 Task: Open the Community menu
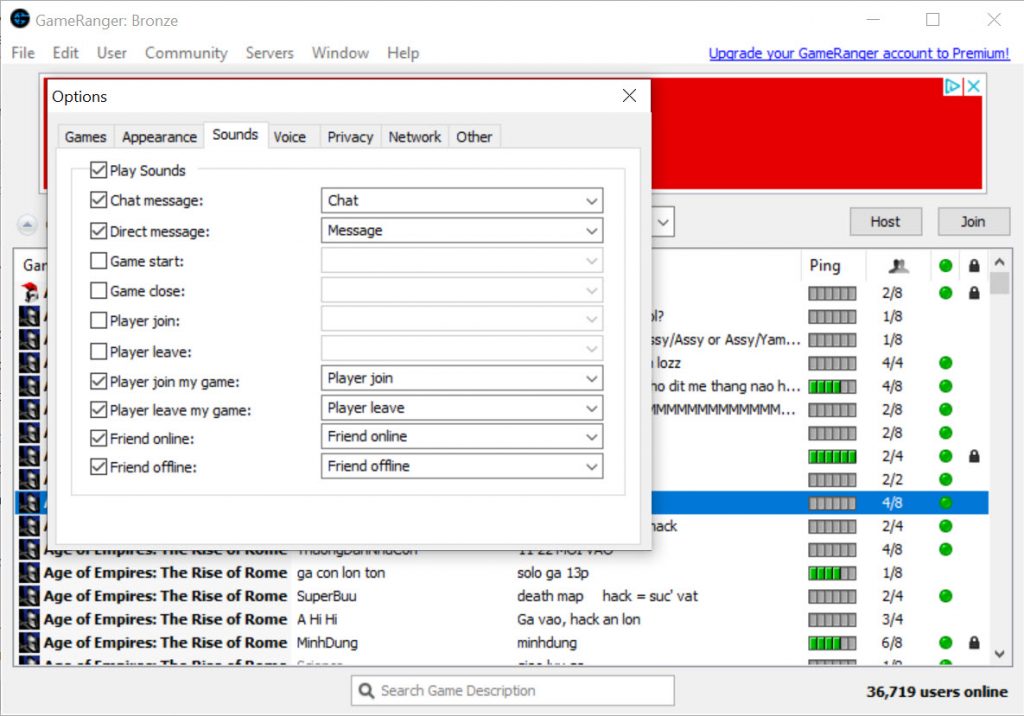pos(186,53)
